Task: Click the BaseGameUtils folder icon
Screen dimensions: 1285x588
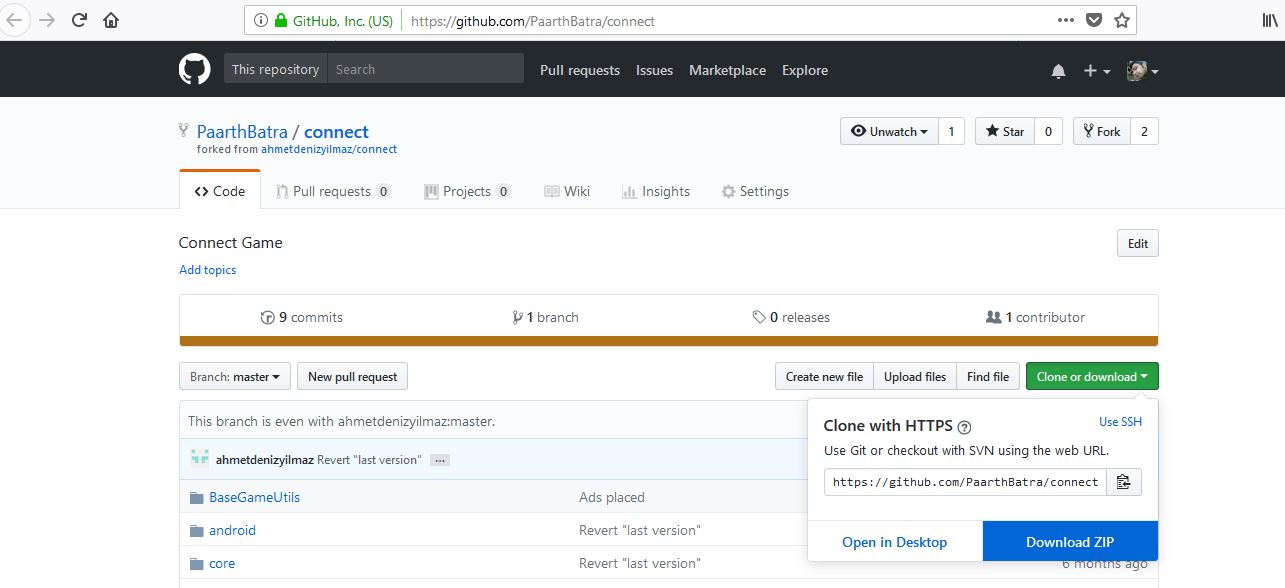Action: point(196,497)
